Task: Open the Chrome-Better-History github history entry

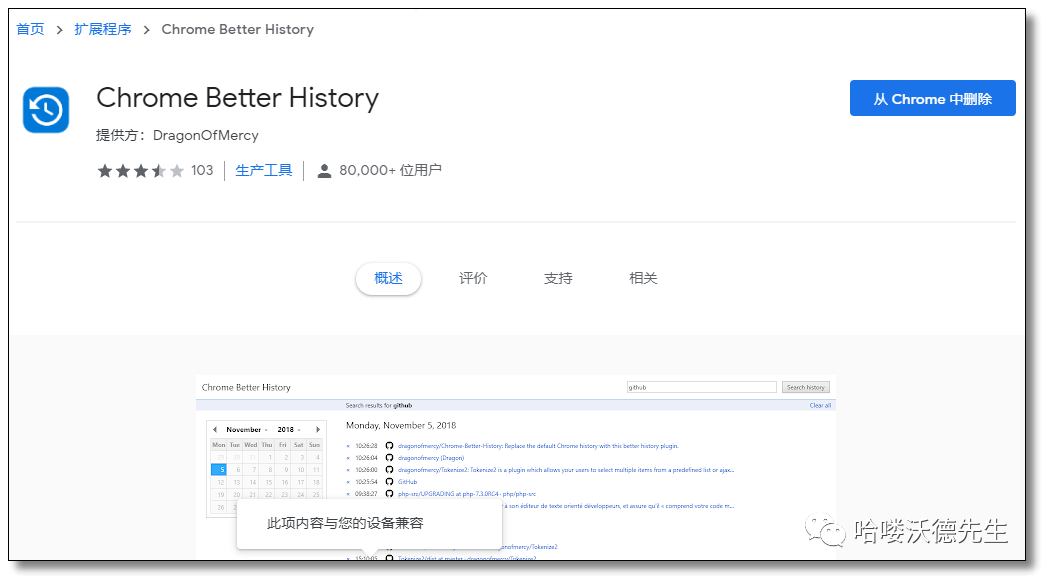Action: [x=538, y=446]
